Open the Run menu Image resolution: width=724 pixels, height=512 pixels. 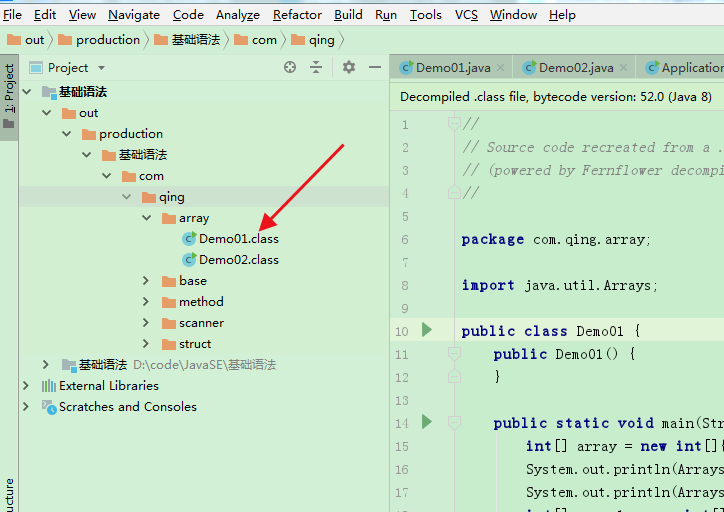click(386, 15)
